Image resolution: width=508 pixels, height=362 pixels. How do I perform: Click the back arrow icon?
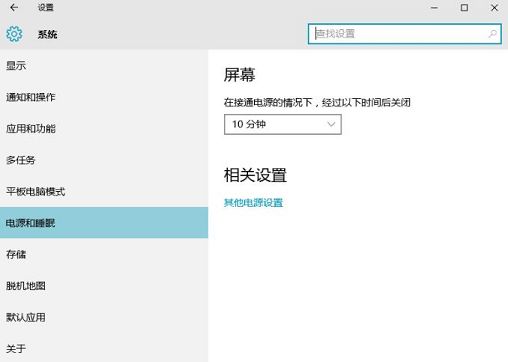pos(14,7)
